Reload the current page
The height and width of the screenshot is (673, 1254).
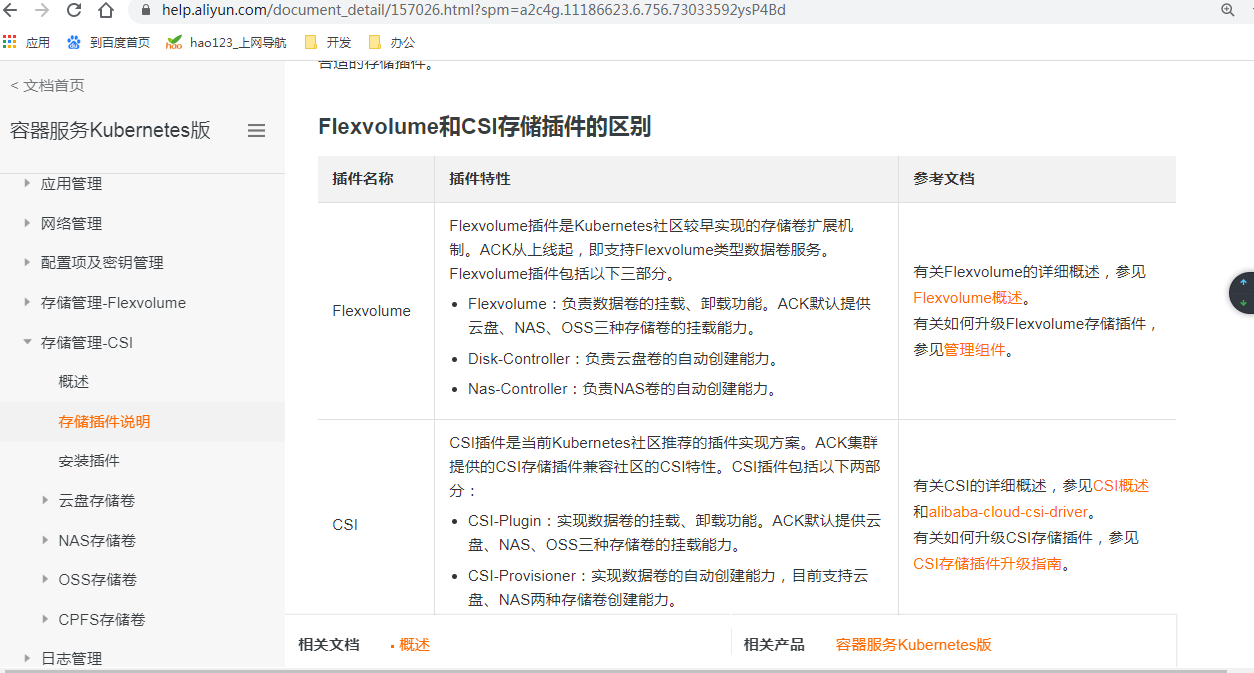pos(74,11)
